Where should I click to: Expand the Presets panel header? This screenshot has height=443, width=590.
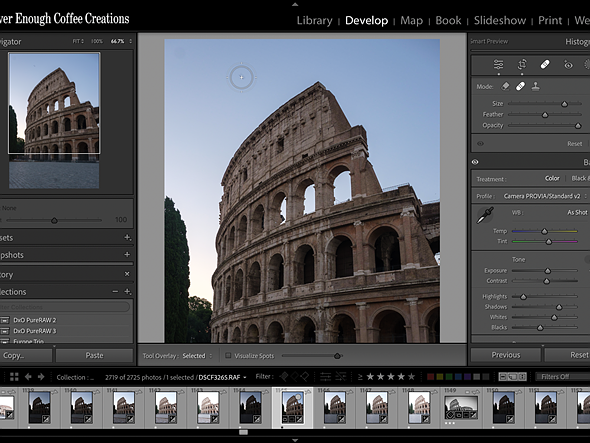[66, 237]
